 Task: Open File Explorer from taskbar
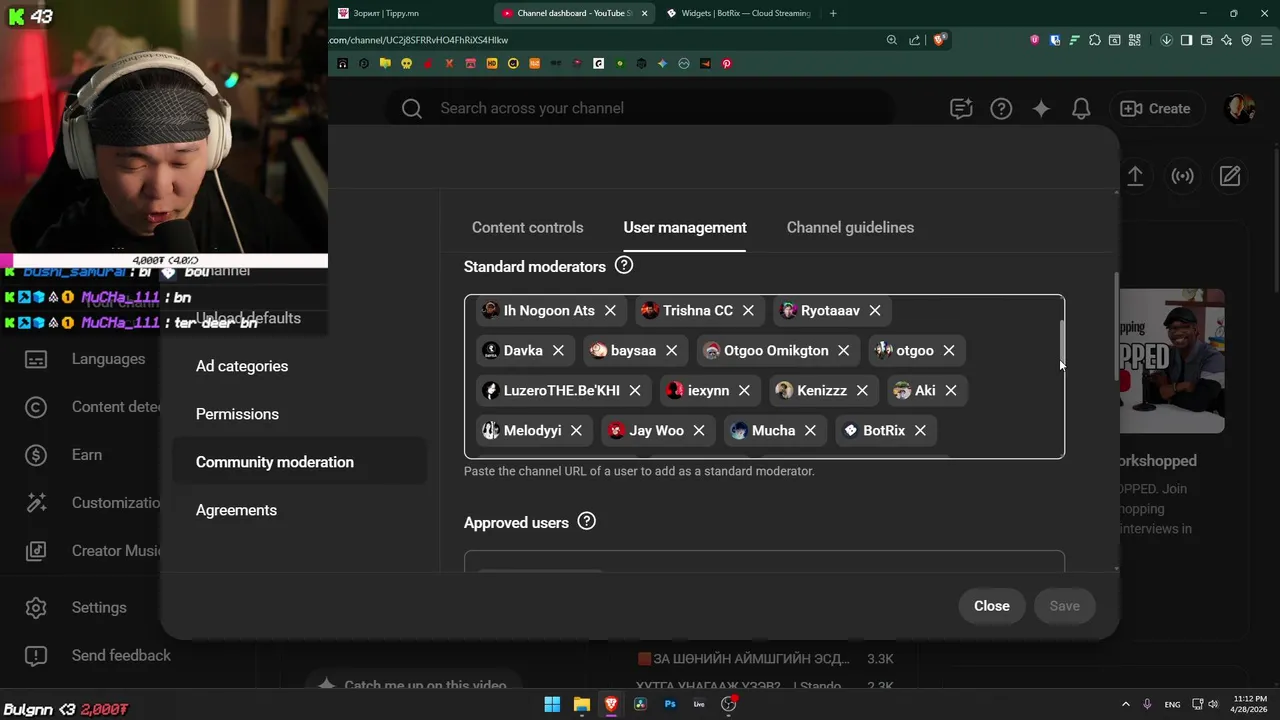click(x=581, y=704)
